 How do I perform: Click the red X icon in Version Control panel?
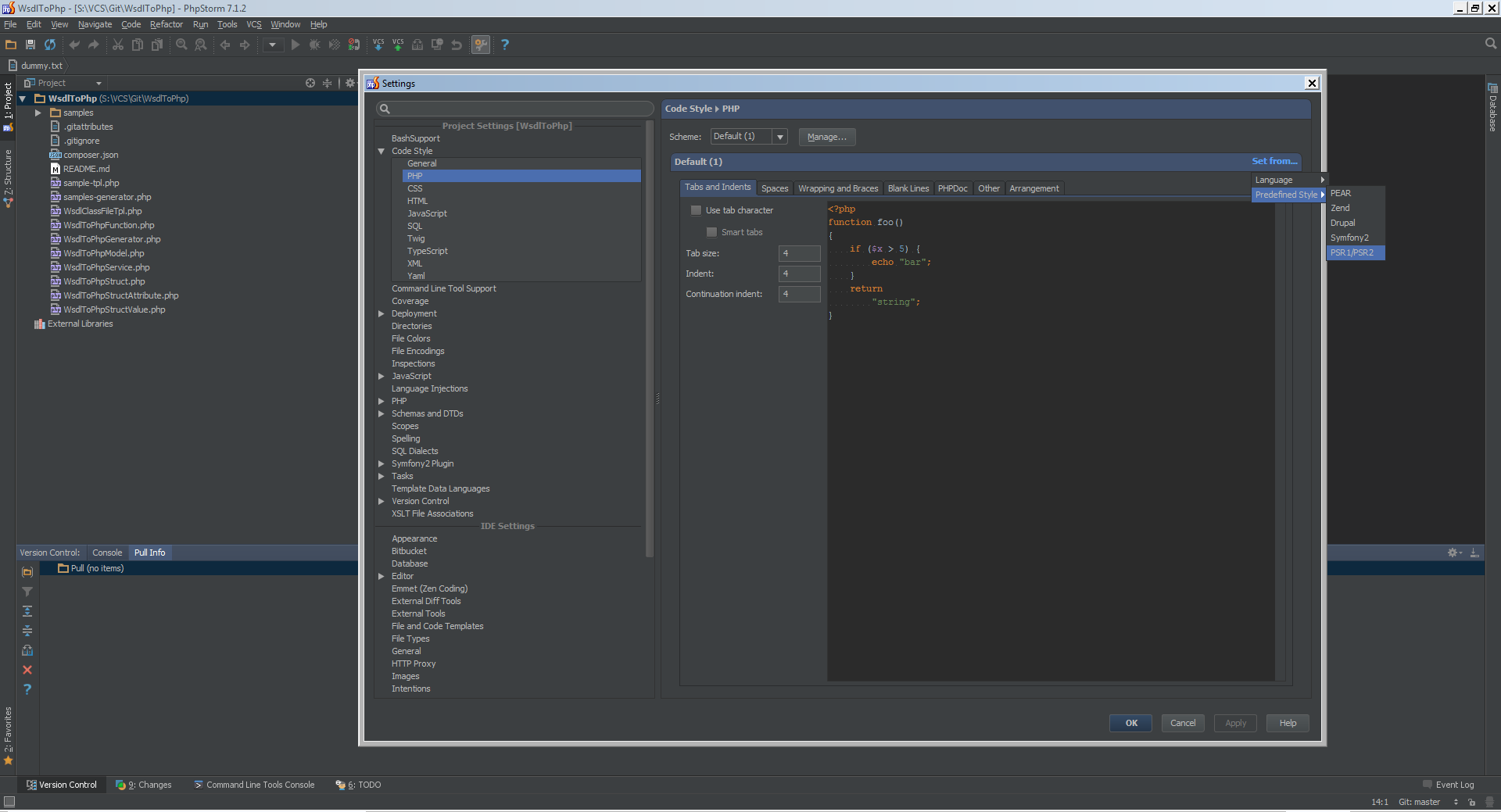27,670
